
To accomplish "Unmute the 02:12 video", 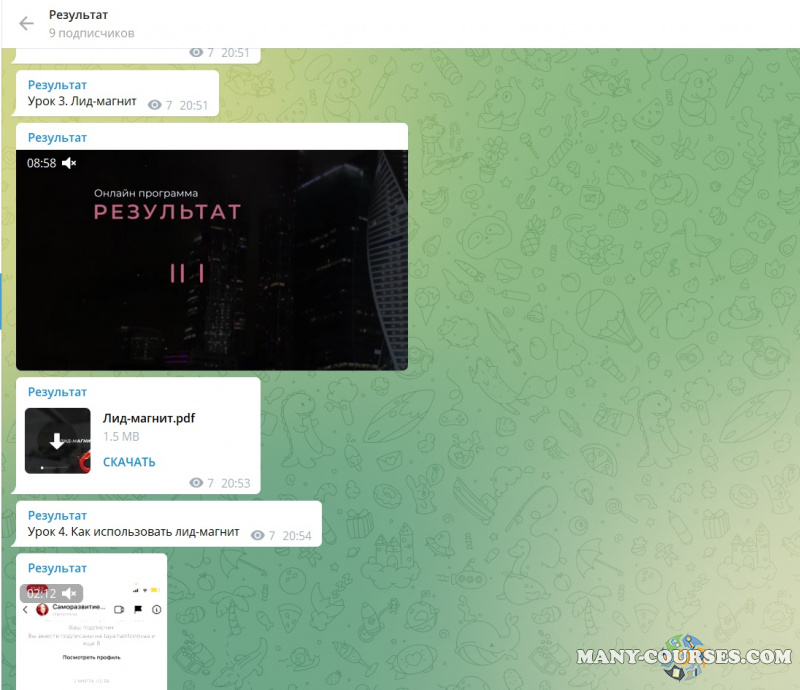I will point(69,593).
